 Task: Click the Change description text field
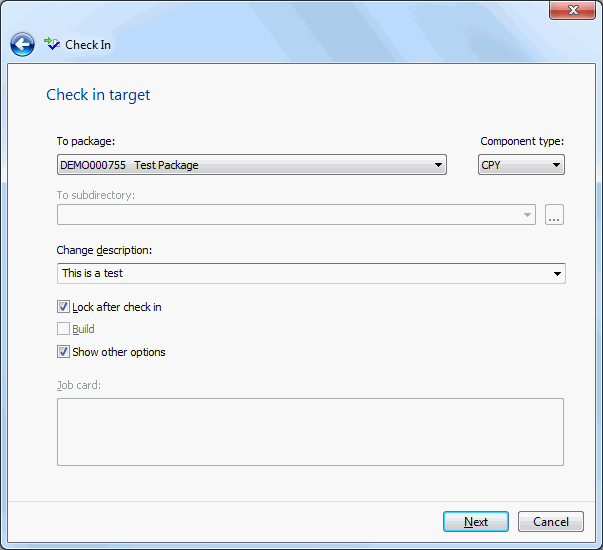click(304, 273)
